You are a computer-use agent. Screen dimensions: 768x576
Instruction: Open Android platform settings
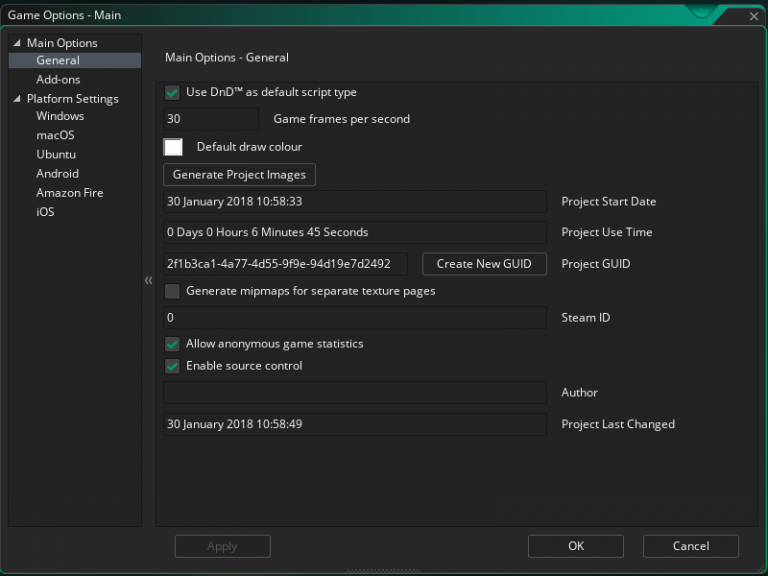pyautogui.click(x=57, y=174)
